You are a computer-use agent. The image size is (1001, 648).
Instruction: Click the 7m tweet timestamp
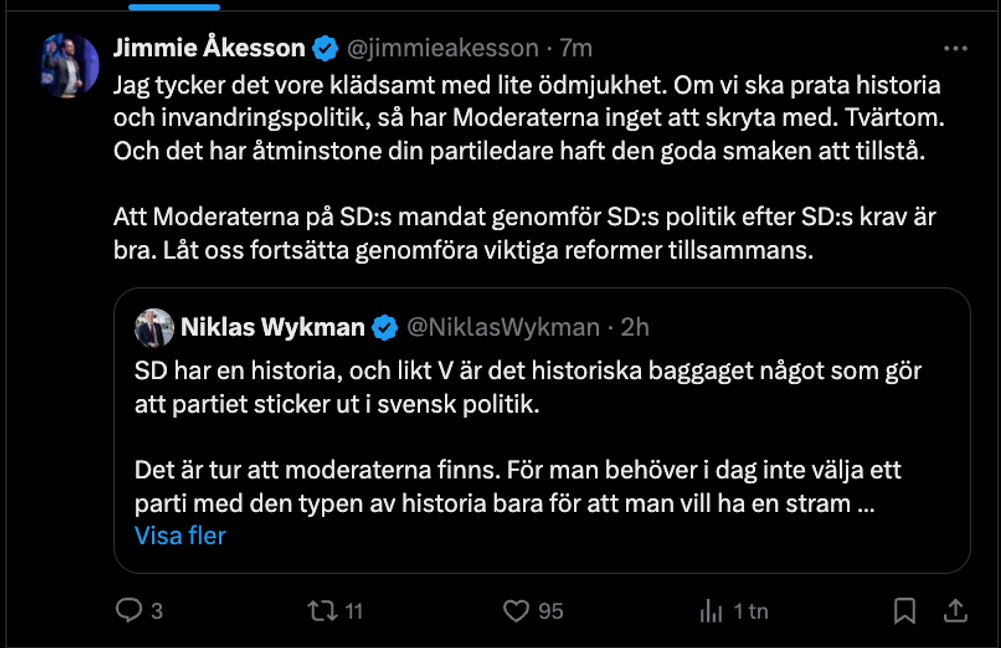coord(576,47)
